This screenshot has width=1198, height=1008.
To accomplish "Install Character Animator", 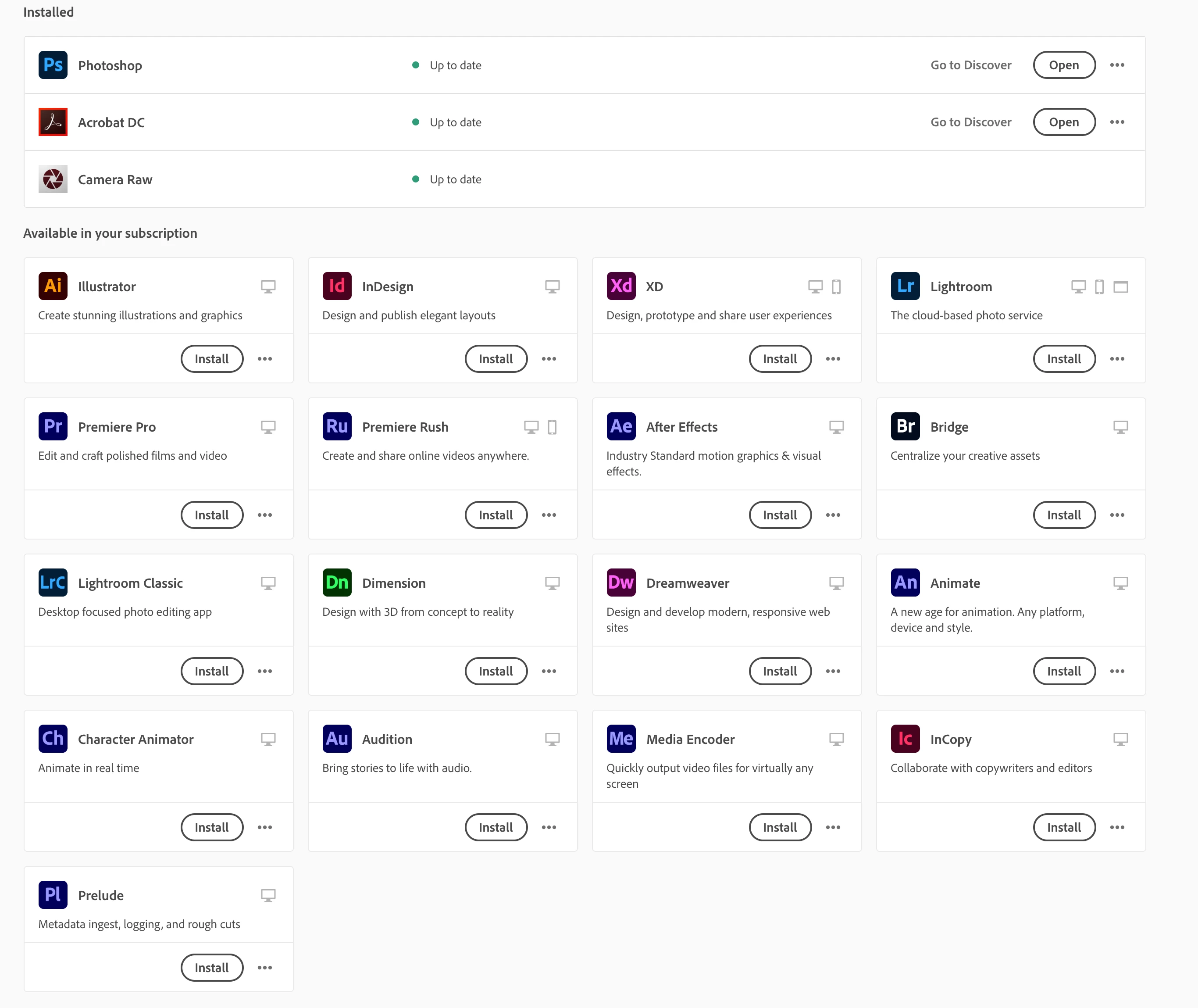I will pyautogui.click(x=212, y=827).
